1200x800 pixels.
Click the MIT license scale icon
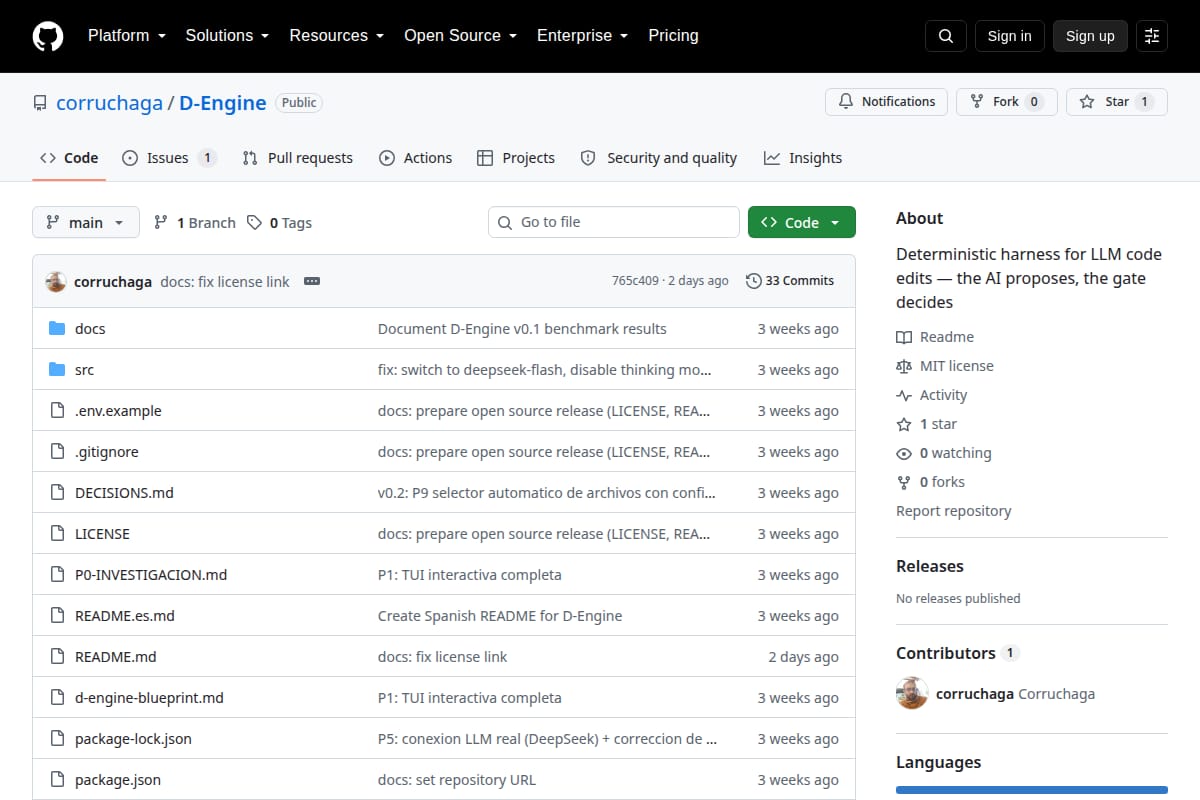(904, 366)
